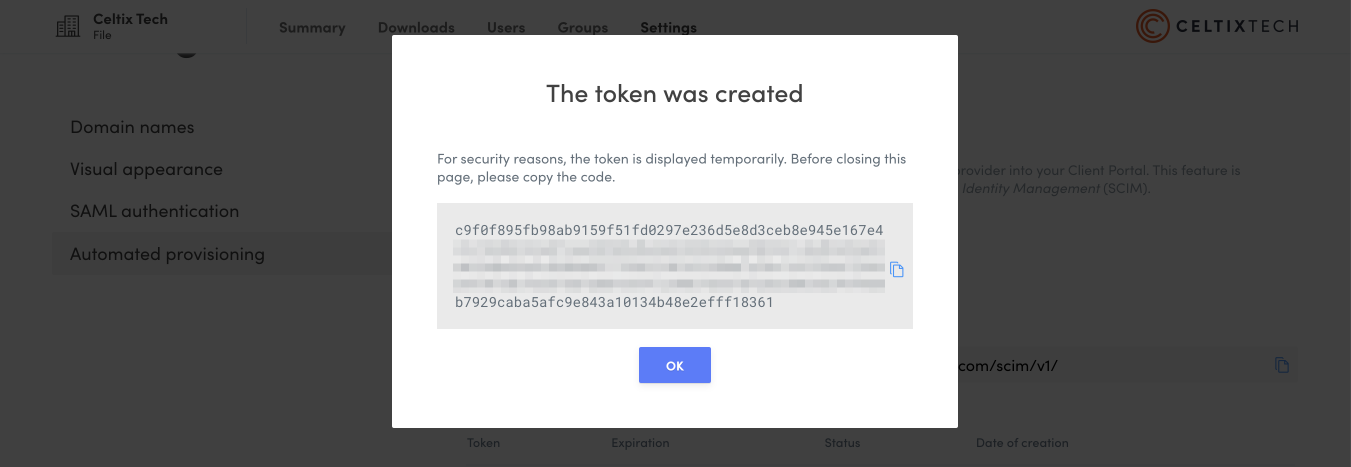Copy the generated token to clipboard
Viewport: 1351px width, 467px height.
pos(897,270)
